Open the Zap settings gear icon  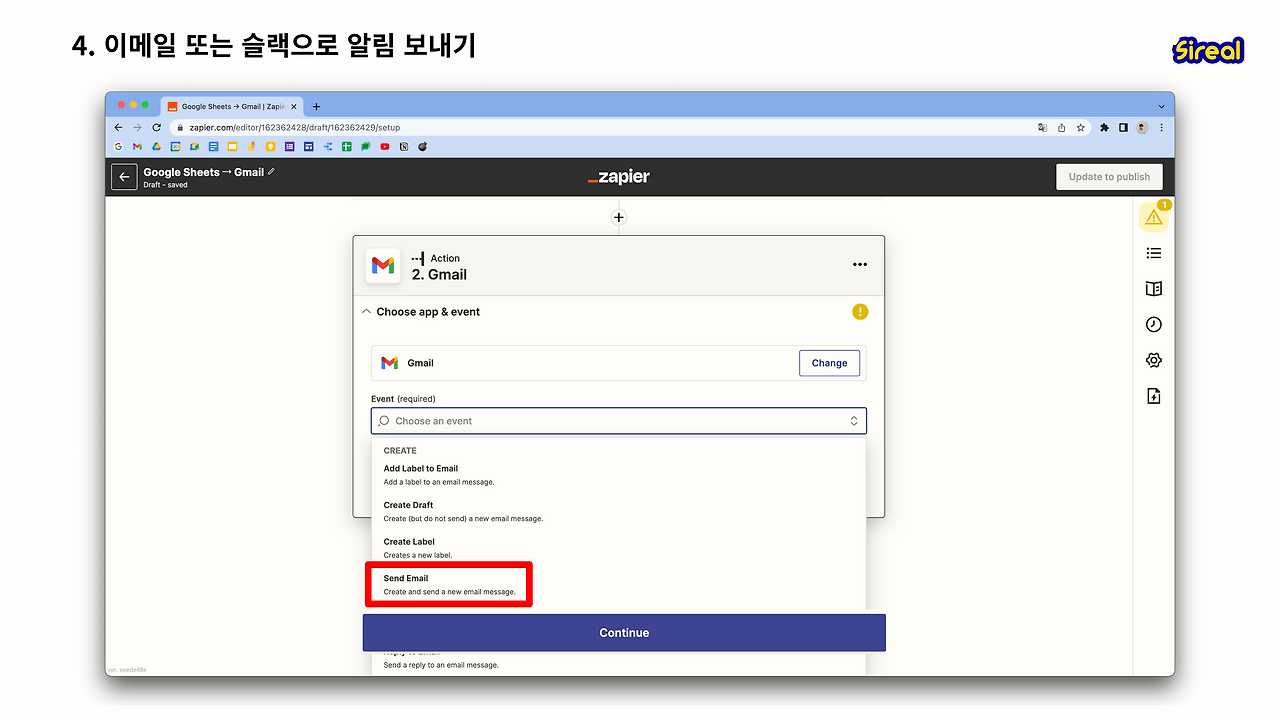tap(1154, 360)
